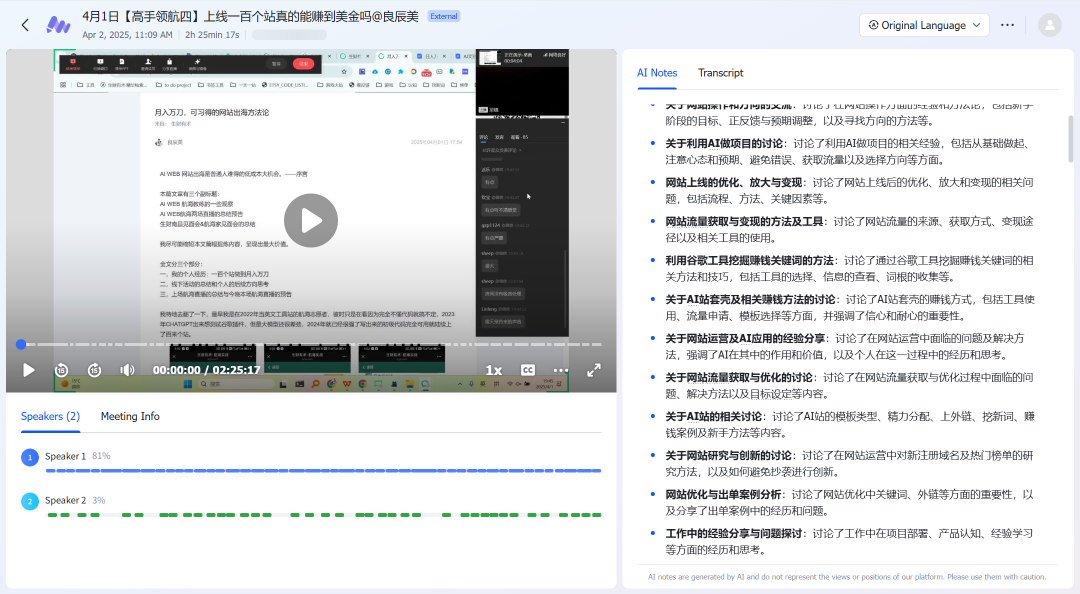Rewind 15 seconds

coord(61,370)
